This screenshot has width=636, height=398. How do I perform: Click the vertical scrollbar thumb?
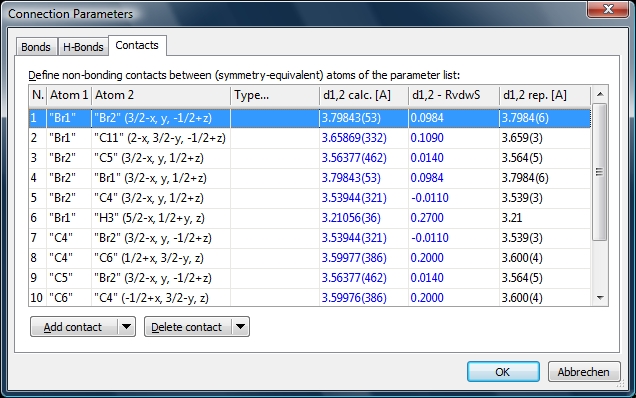tap(599, 172)
